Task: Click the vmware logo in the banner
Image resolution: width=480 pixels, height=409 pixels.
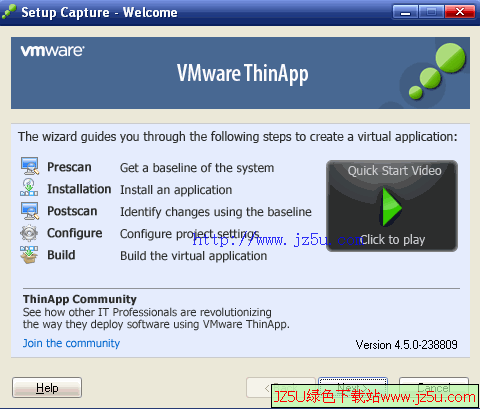Action: click(52, 51)
